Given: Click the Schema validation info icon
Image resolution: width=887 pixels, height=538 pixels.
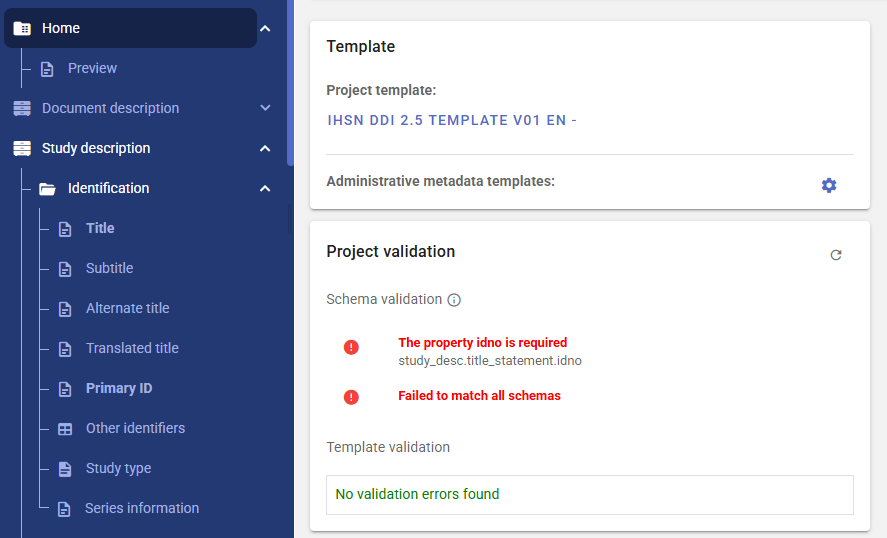Looking at the screenshot, I should 454,300.
